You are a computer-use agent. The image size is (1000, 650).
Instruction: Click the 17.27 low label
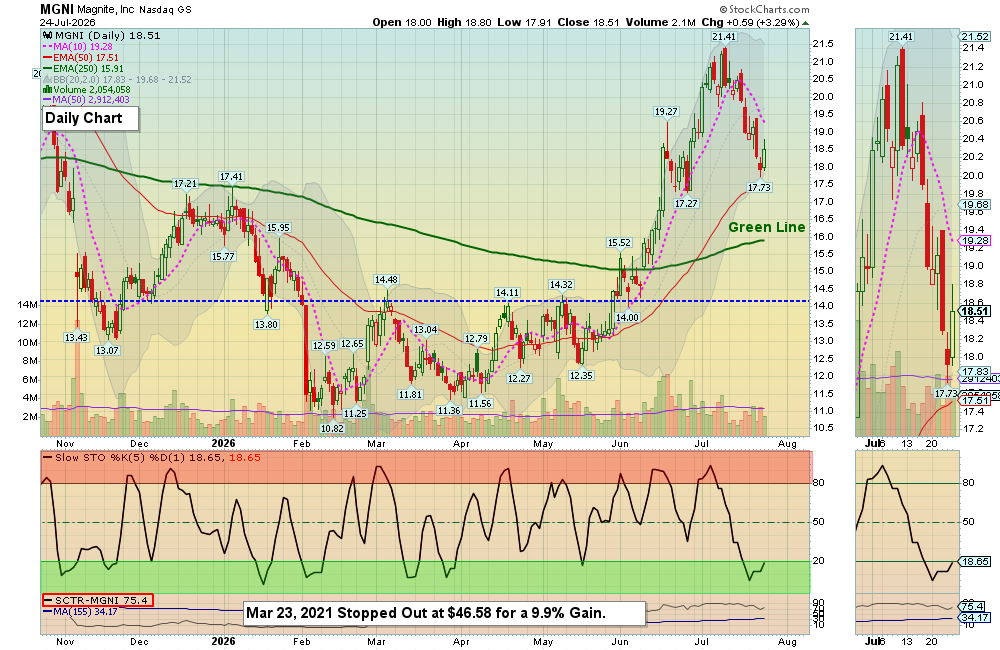point(686,203)
